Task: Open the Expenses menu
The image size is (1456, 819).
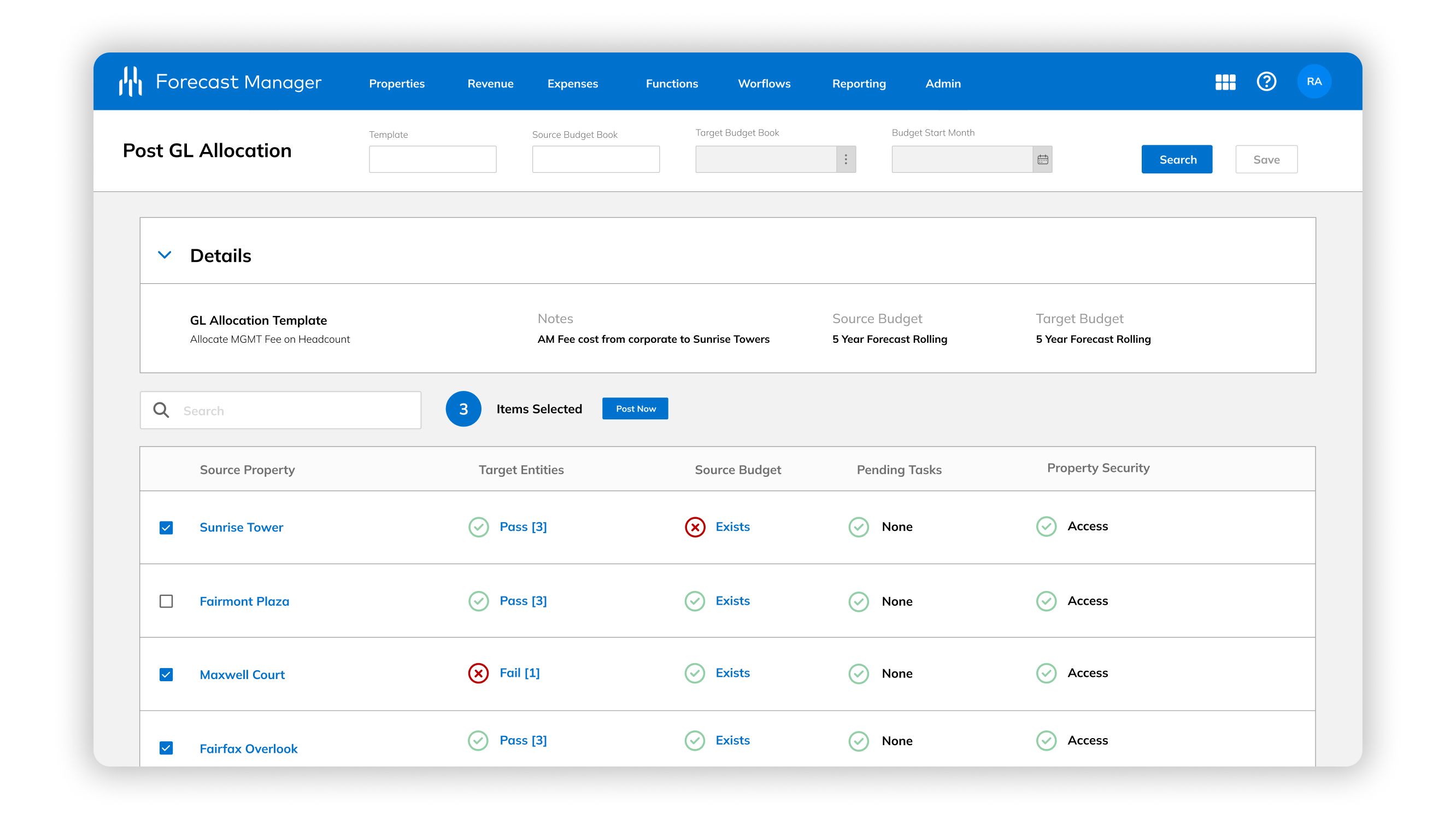Action: tap(572, 84)
